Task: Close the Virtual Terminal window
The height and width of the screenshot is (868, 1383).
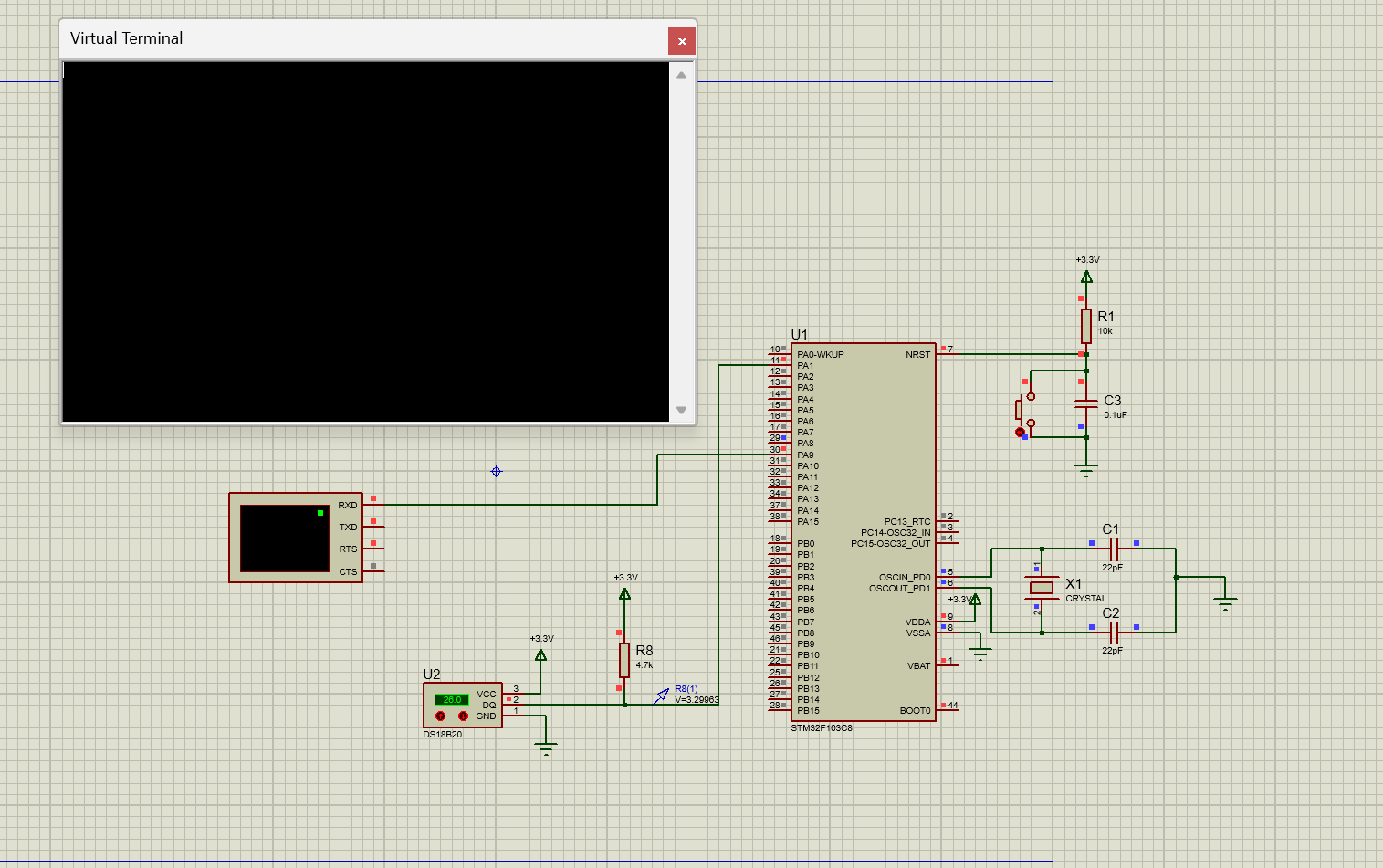Action: pos(681,41)
